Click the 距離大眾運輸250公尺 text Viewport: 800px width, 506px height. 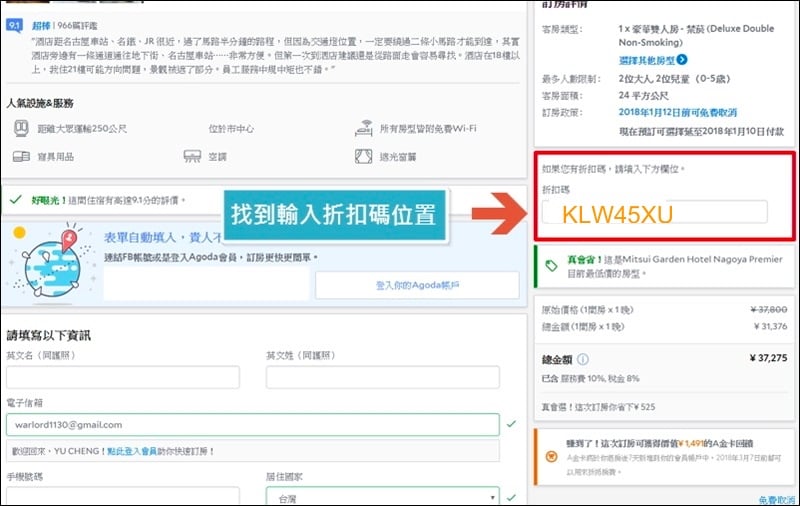tap(82, 129)
